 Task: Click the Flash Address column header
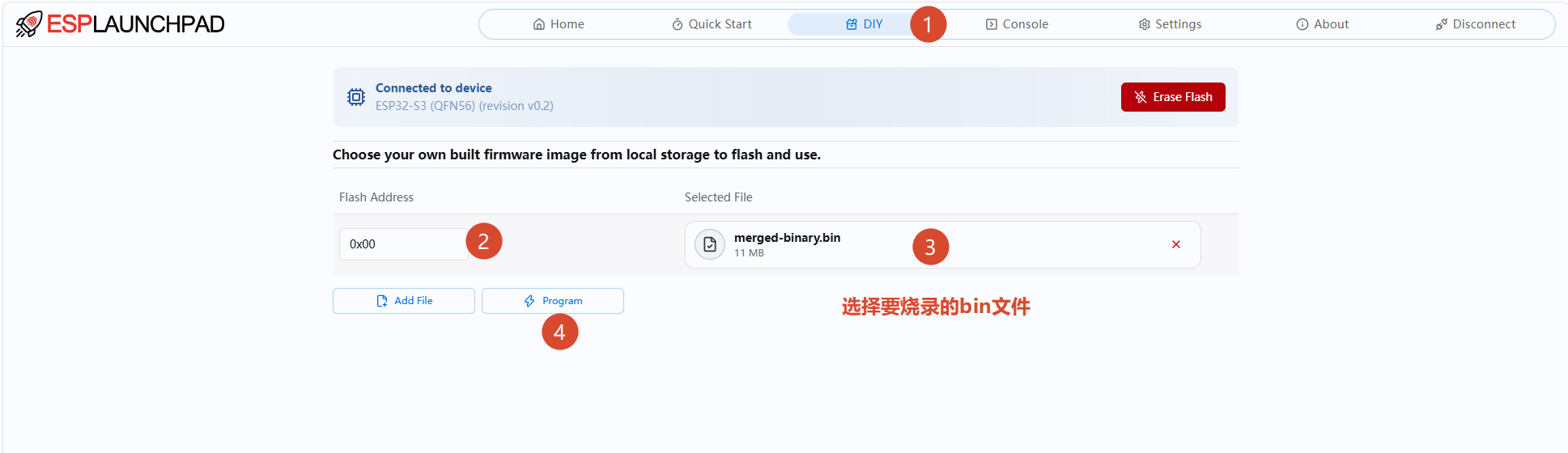pyautogui.click(x=376, y=197)
